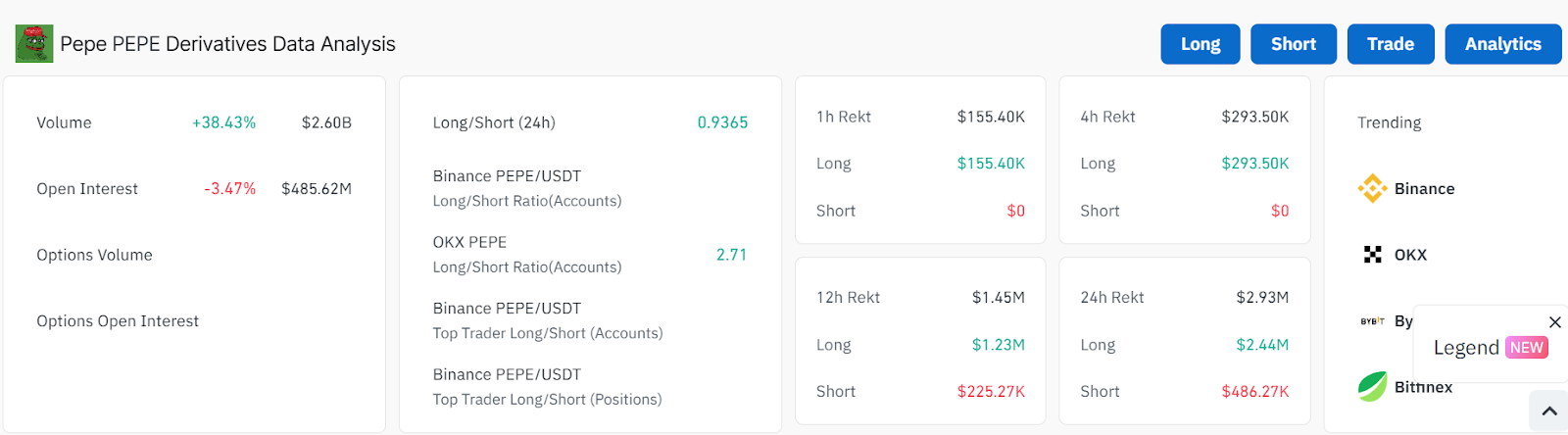Click the blue Trade button
This screenshot has height=435, width=1568.
(x=1391, y=44)
